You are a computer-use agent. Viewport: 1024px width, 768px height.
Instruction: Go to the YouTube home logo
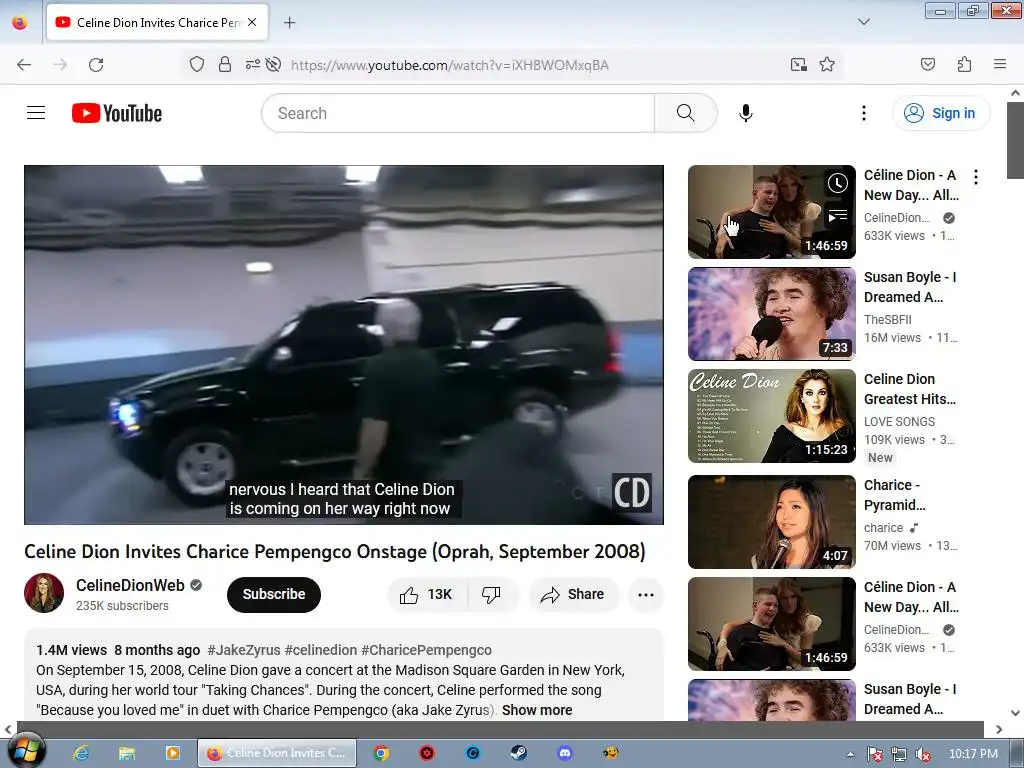coord(117,113)
